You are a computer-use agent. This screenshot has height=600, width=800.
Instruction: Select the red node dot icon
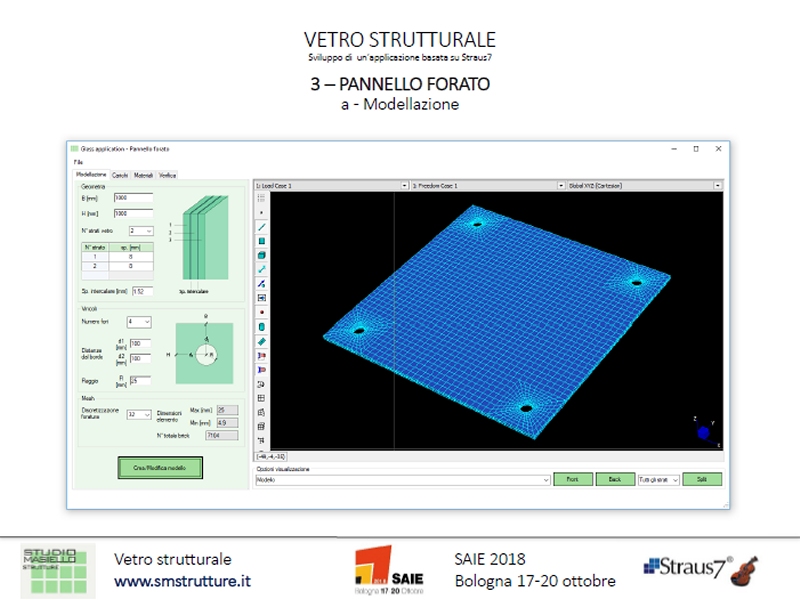(261, 312)
